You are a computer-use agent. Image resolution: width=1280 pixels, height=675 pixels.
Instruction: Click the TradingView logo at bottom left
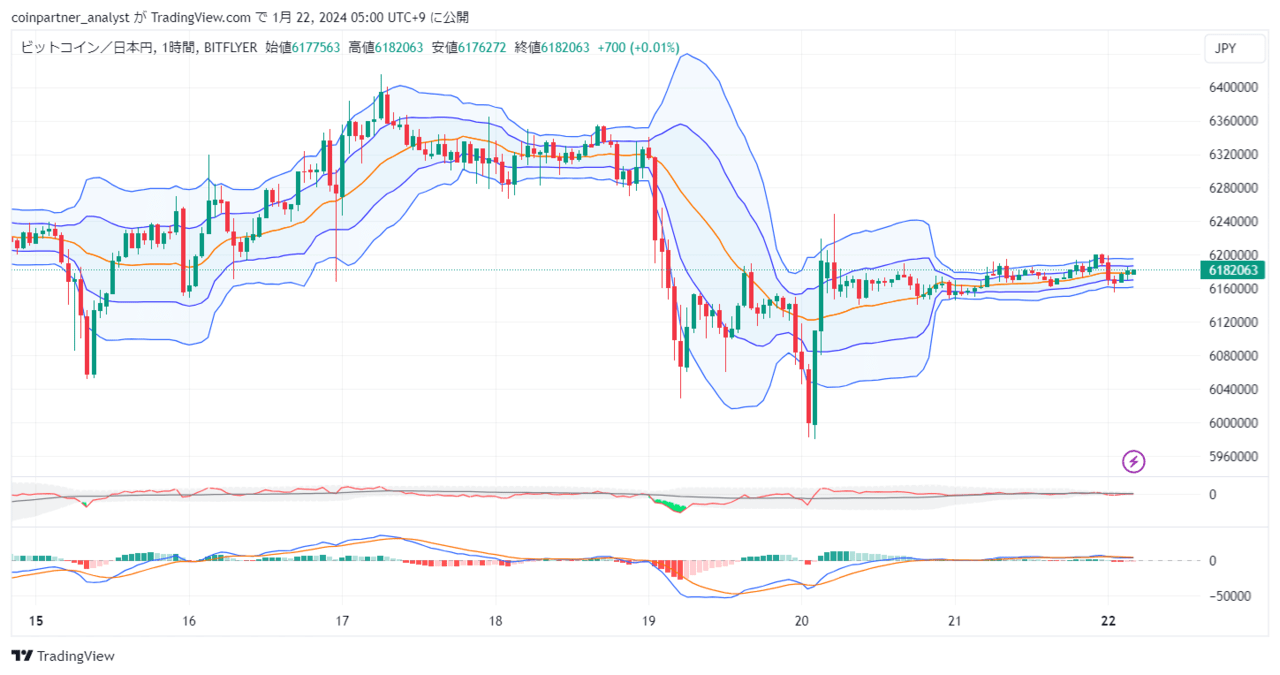click(63, 656)
